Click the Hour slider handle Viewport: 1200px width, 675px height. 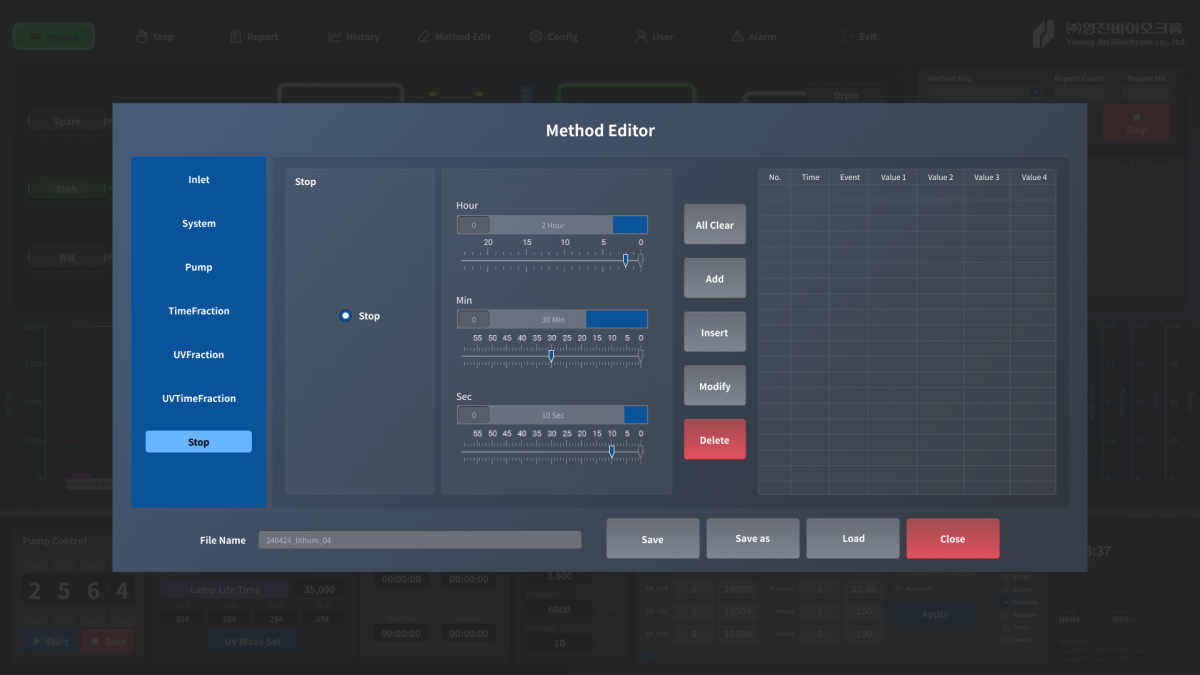click(626, 260)
